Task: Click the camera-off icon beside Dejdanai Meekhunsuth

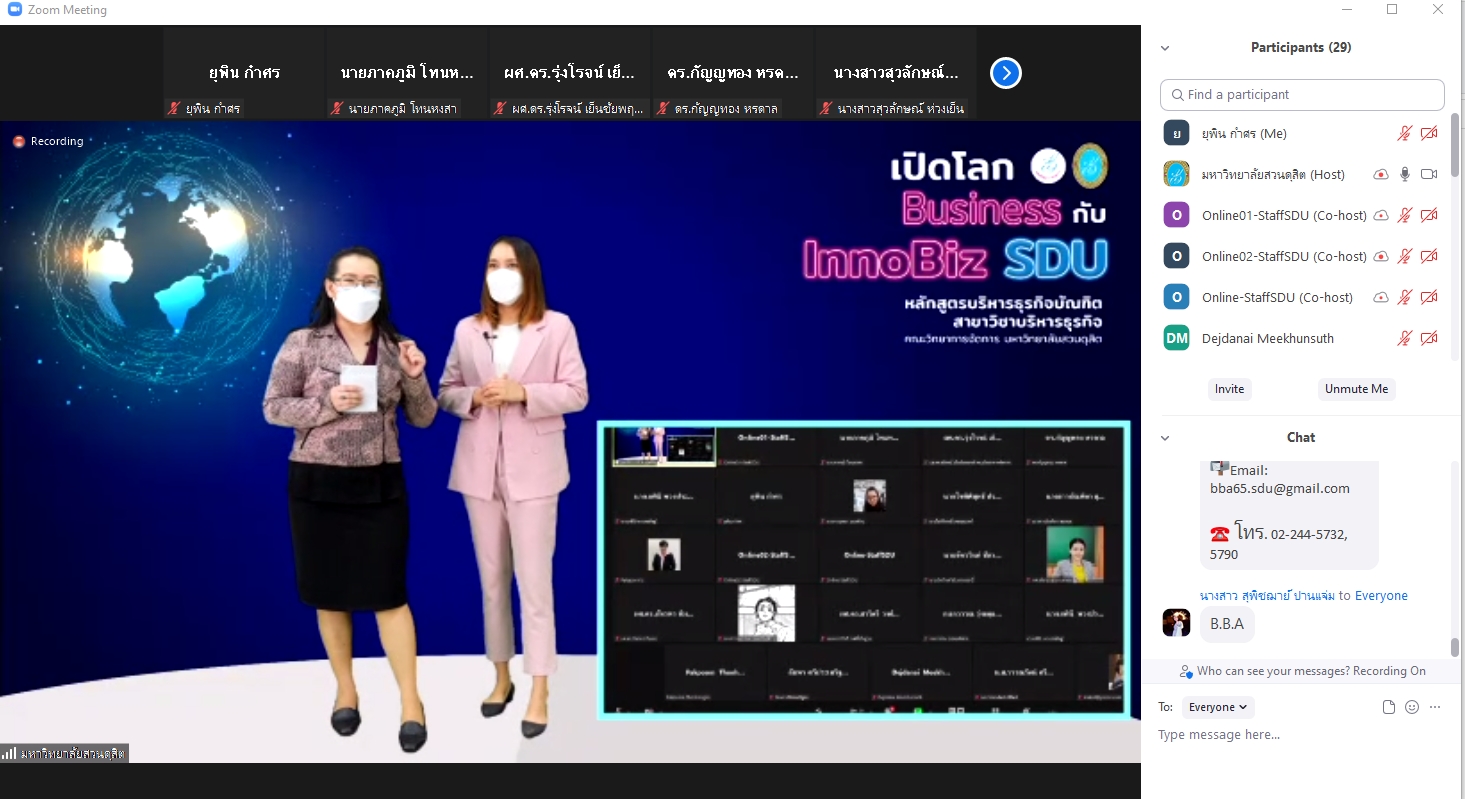Action: pyautogui.click(x=1429, y=338)
